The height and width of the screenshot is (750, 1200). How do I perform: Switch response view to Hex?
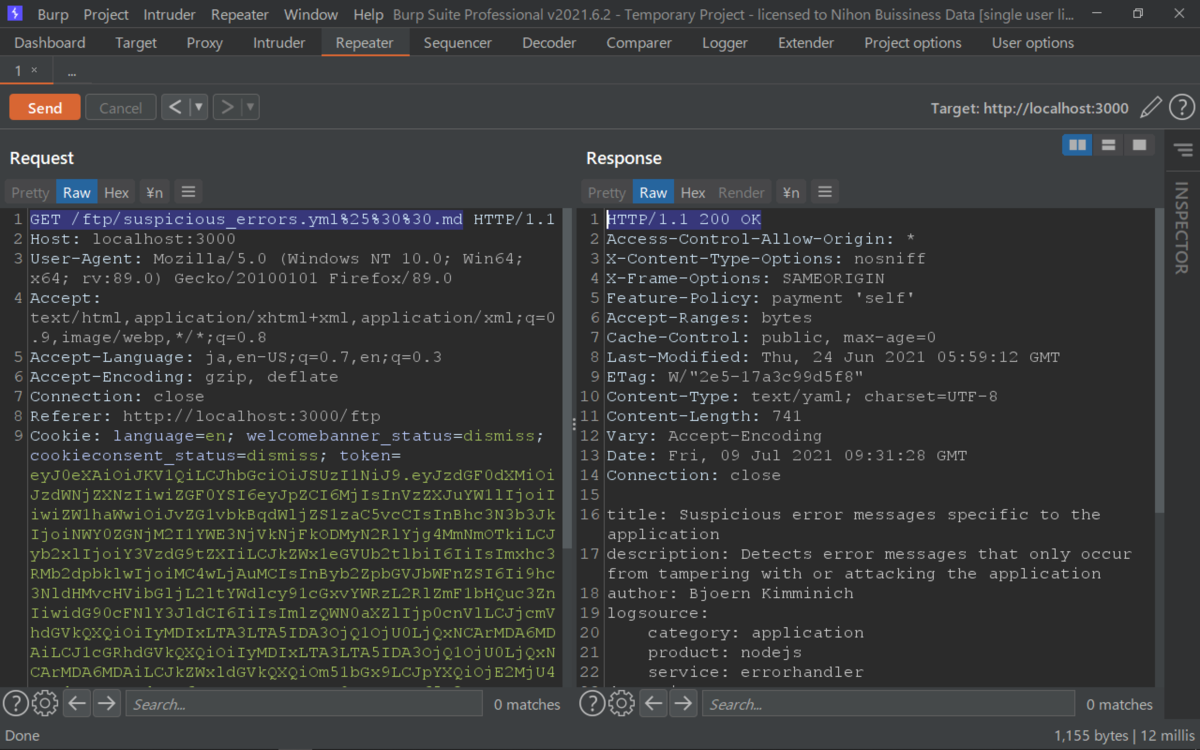693,192
